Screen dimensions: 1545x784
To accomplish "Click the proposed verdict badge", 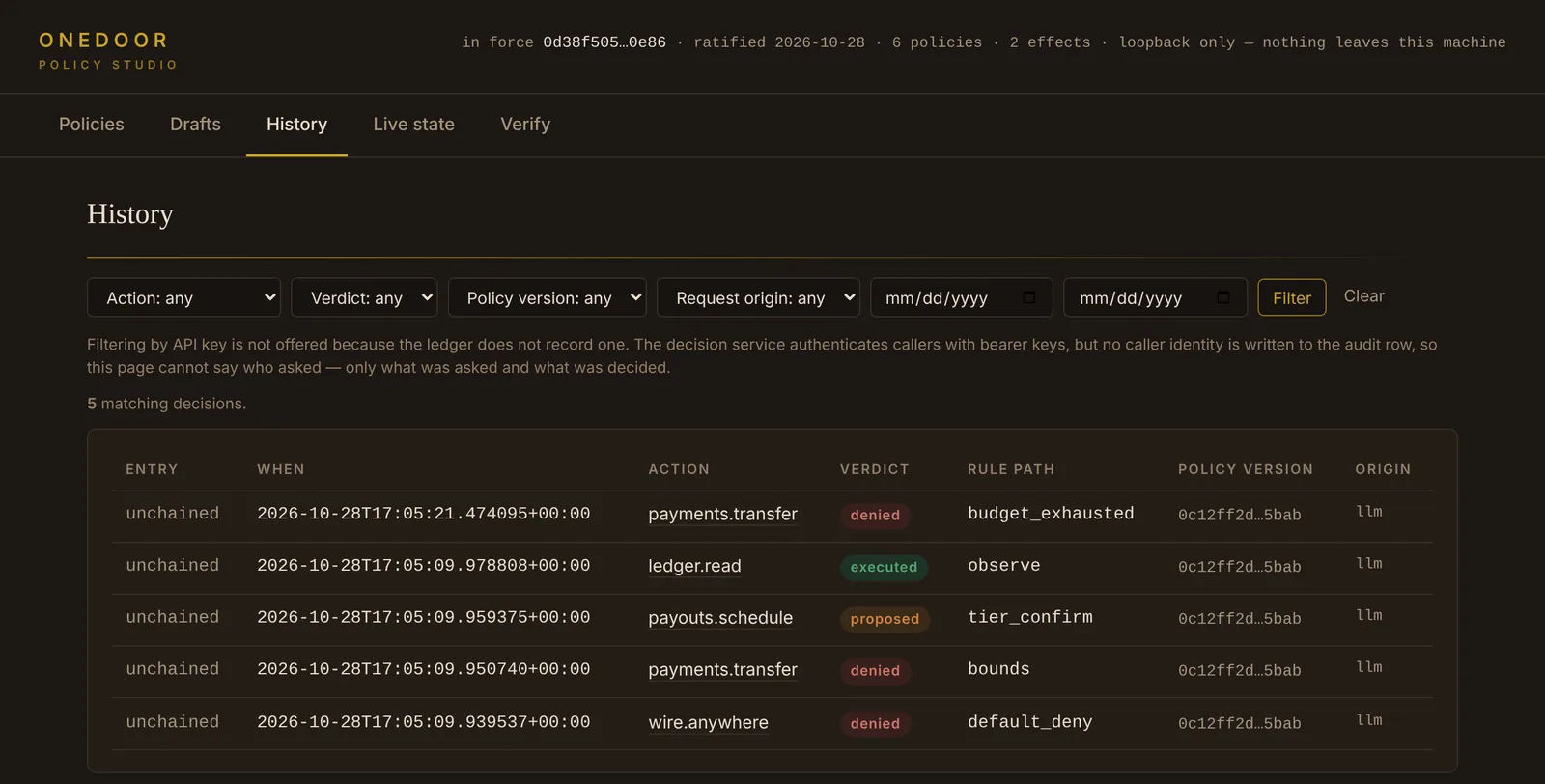I will coord(885,620).
